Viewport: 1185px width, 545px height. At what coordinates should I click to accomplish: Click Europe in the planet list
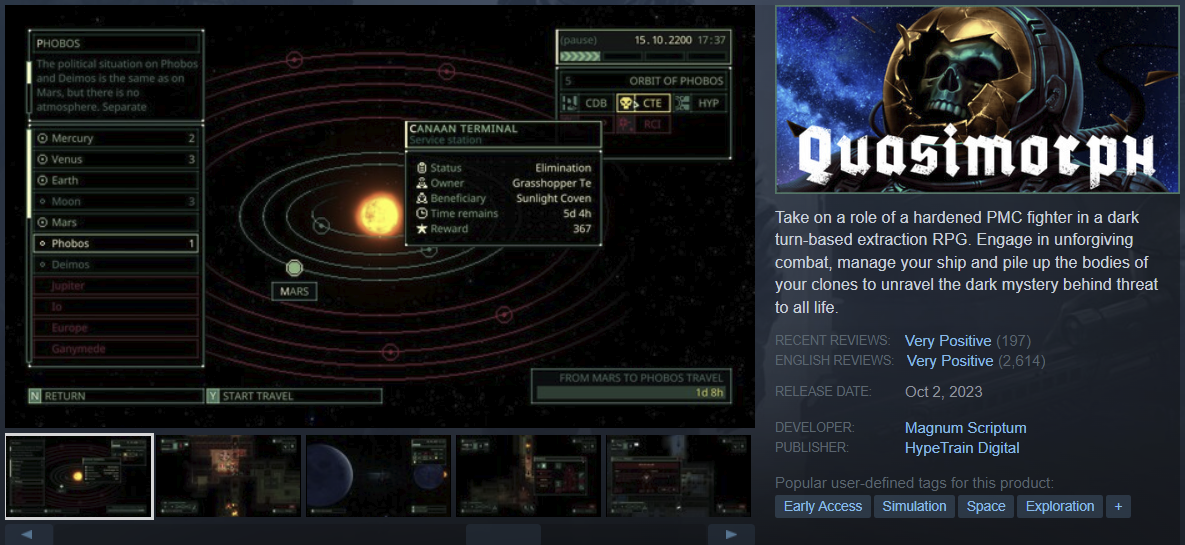[116, 328]
